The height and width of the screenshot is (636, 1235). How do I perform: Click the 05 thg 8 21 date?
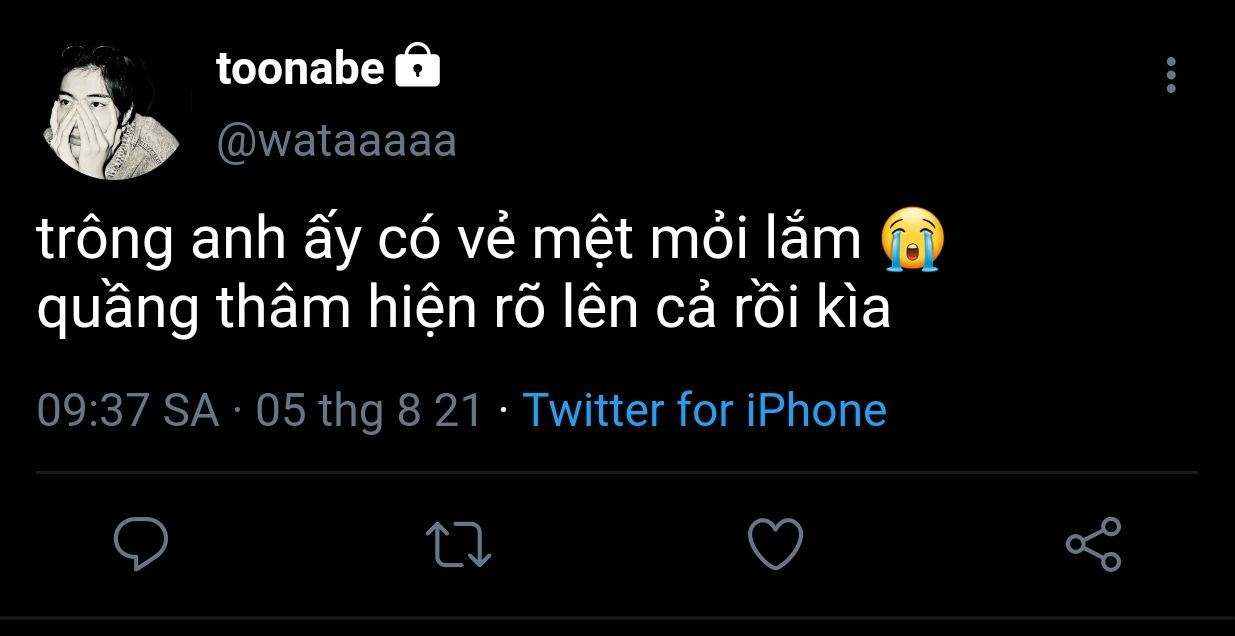[x=369, y=411]
